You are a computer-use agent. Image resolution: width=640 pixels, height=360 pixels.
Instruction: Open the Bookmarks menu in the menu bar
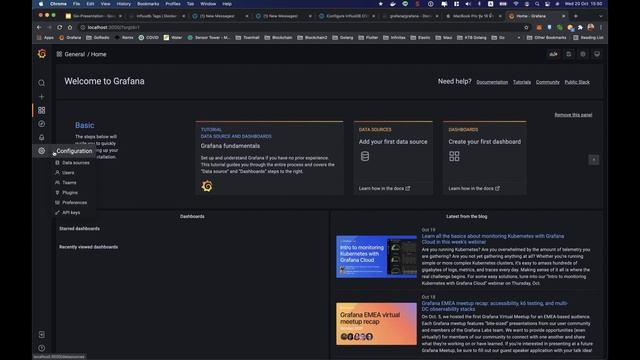coord(148,4)
